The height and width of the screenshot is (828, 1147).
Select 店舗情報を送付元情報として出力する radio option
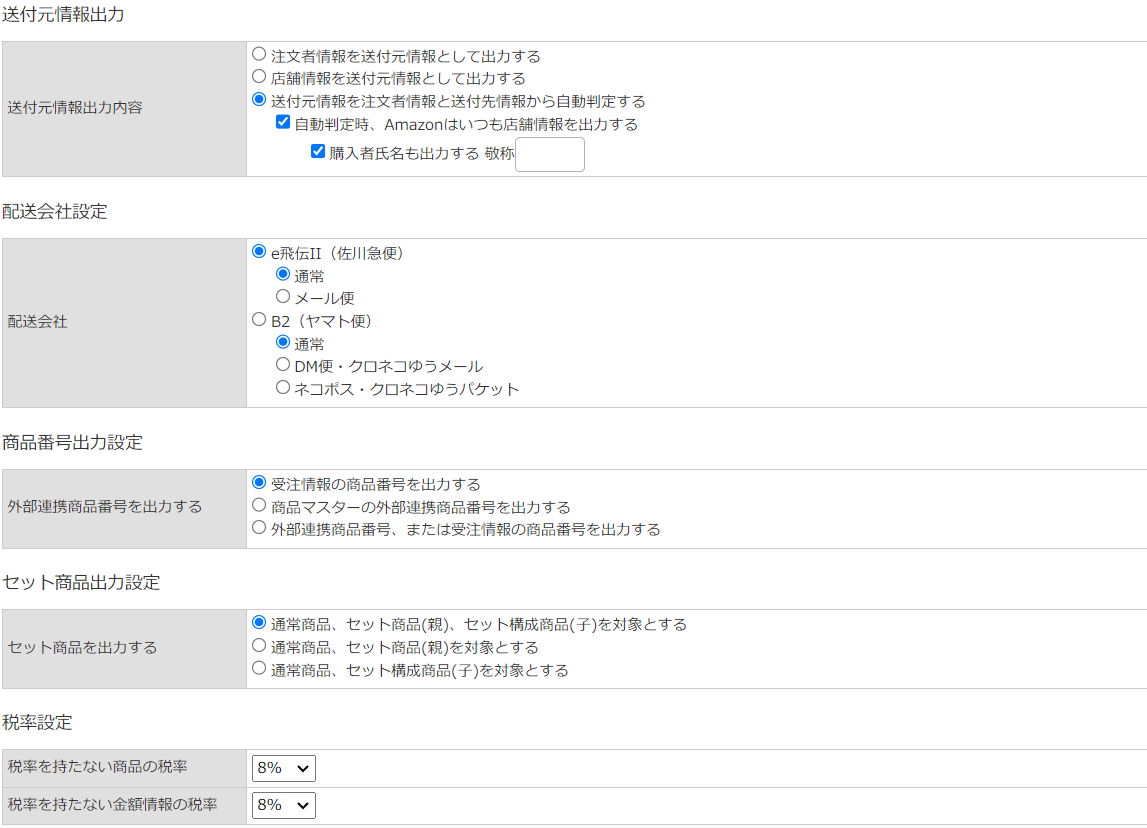point(260,77)
